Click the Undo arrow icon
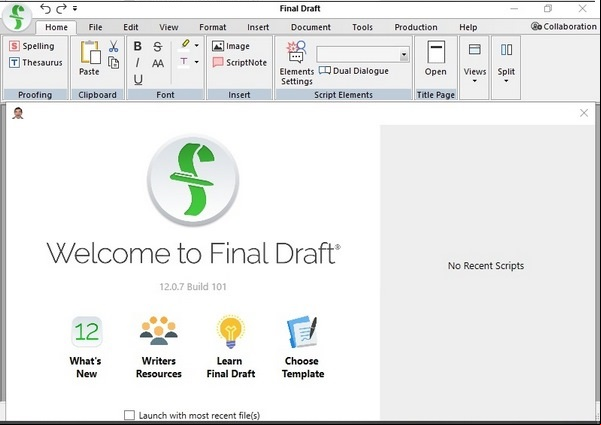 [x=45, y=8]
